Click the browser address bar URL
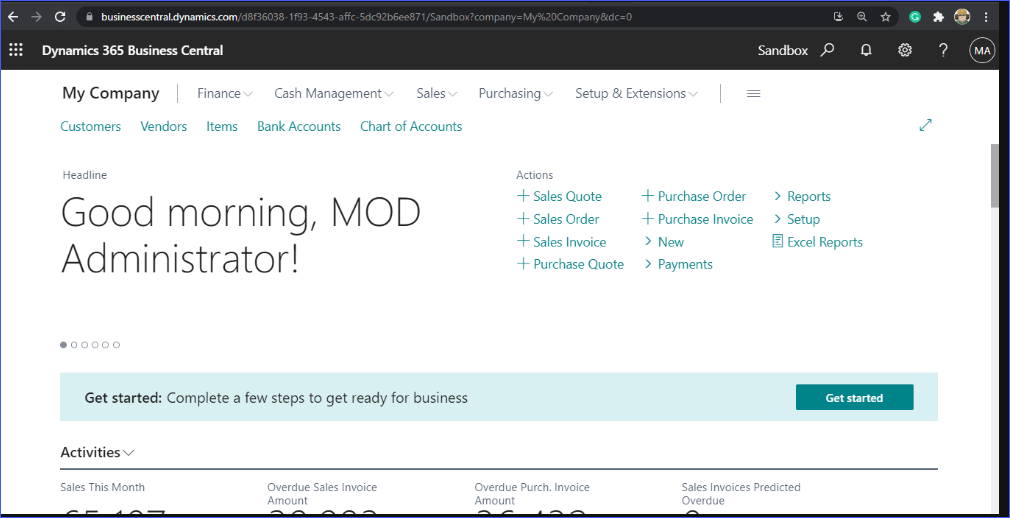The image size is (1010, 518). (366, 17)
